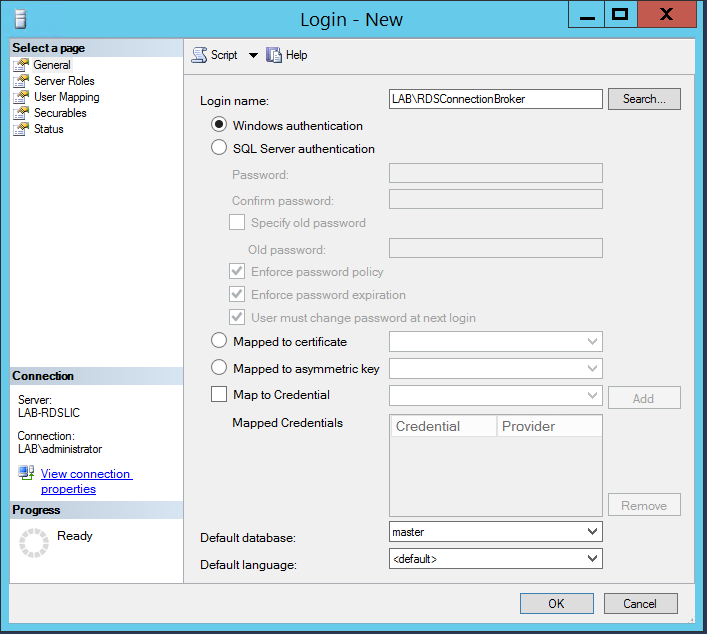Open the Default database dropdown

tap(592, 531)
